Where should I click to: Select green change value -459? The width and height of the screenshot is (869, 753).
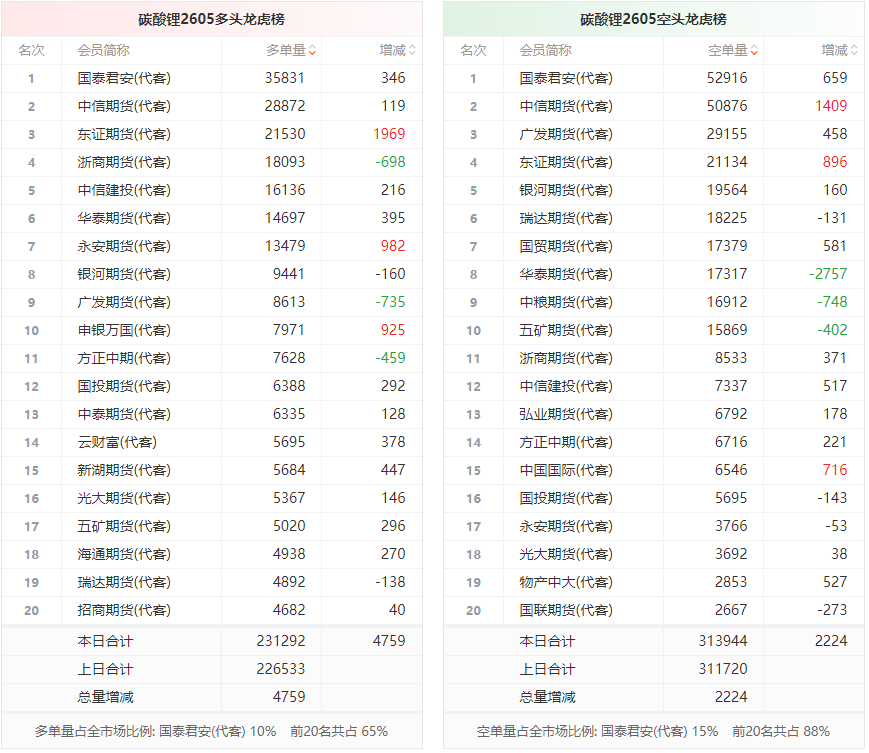coord(390,358)
